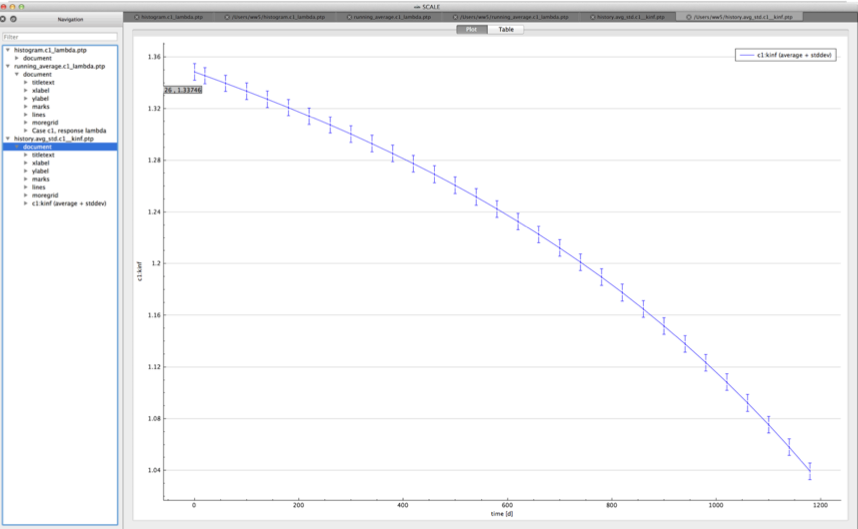Close the first histogram.c1_lambda.ptp tab via its icon

pyautogui.click(x=137, y=17)
